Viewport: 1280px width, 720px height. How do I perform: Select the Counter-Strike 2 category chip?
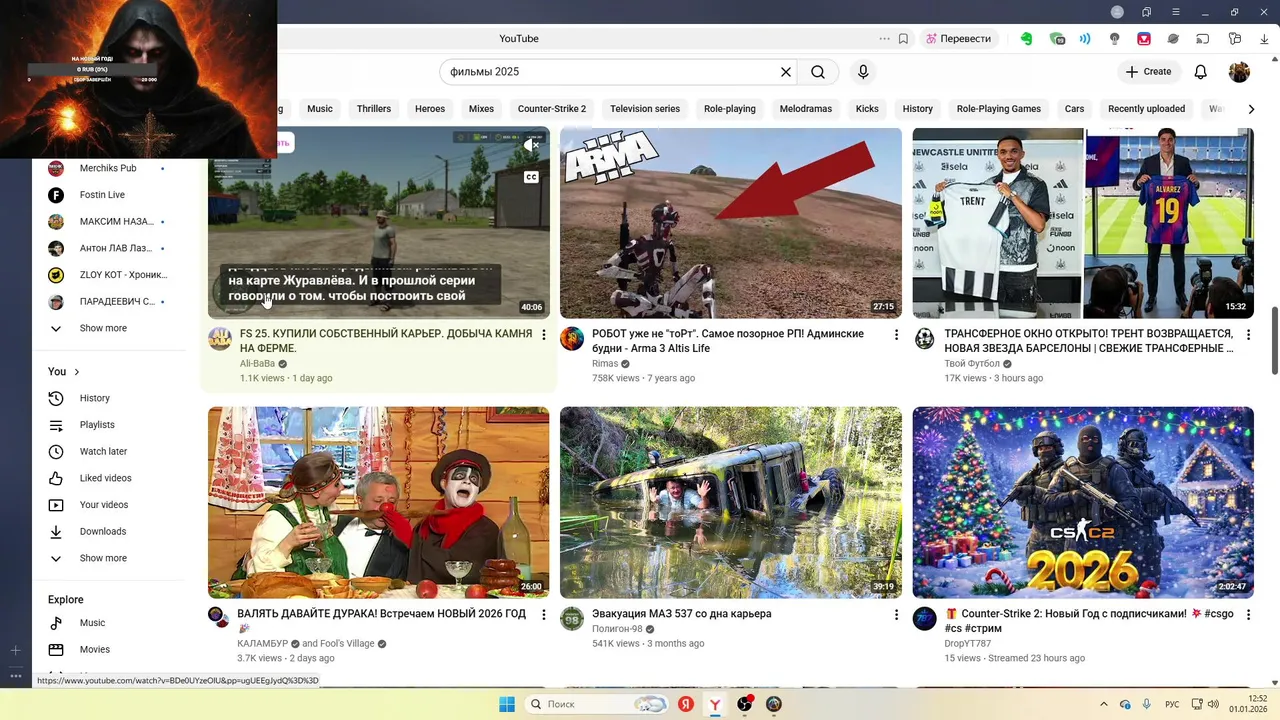[552, 109]
